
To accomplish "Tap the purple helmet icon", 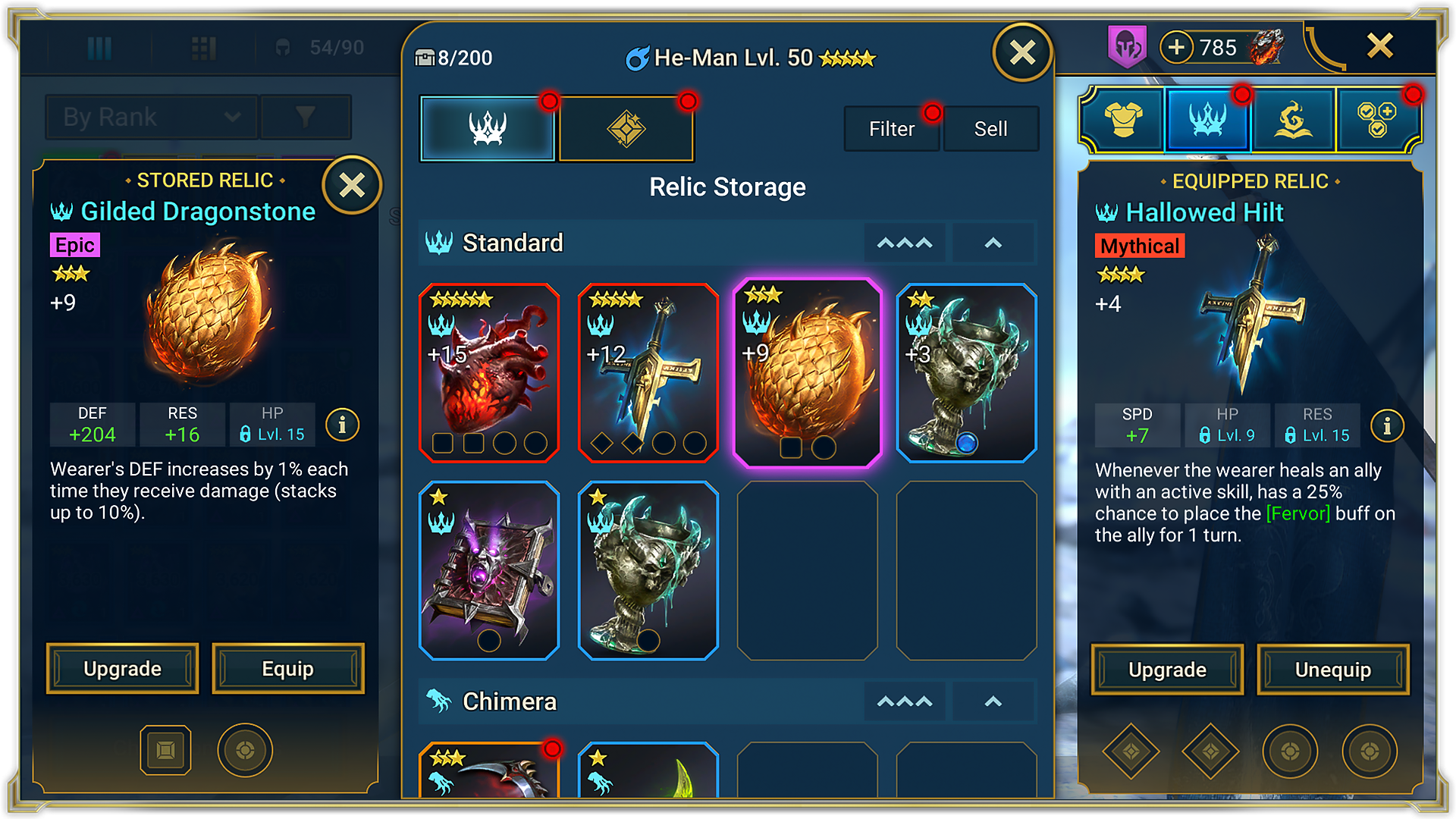I will (x=1127, y=47).
